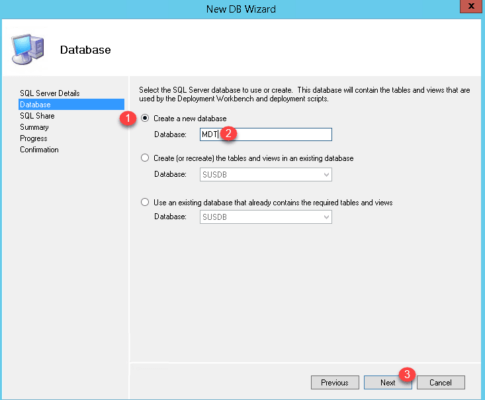Screen dimensions: 485x400
Task: Jump to the Summary step
Action: pos(34,127)
